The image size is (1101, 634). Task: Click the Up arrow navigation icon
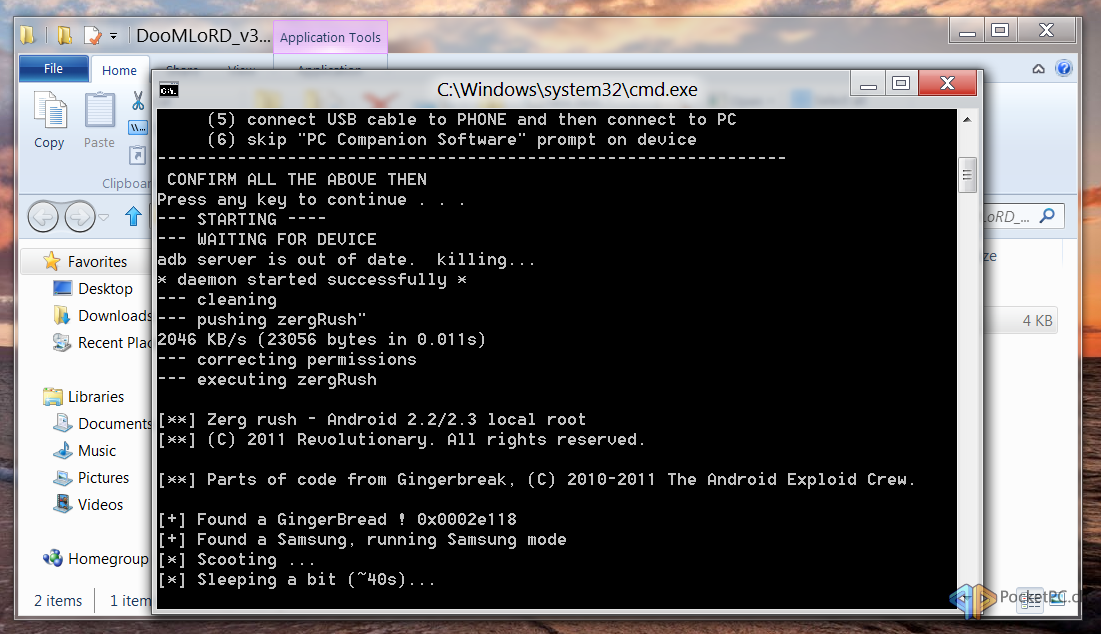coord(133,216)
